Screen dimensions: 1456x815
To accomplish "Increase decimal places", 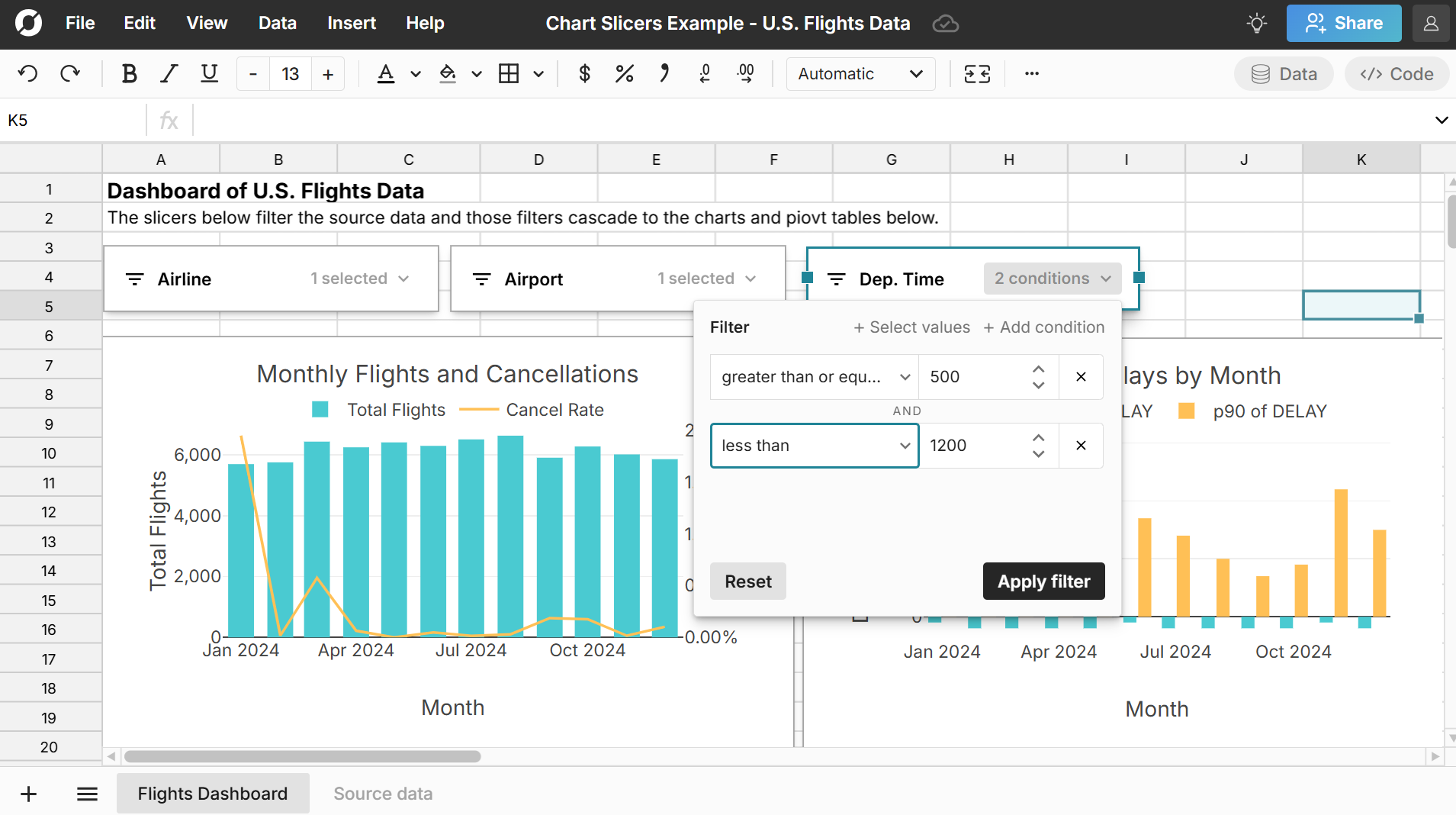I will (745, 73).
